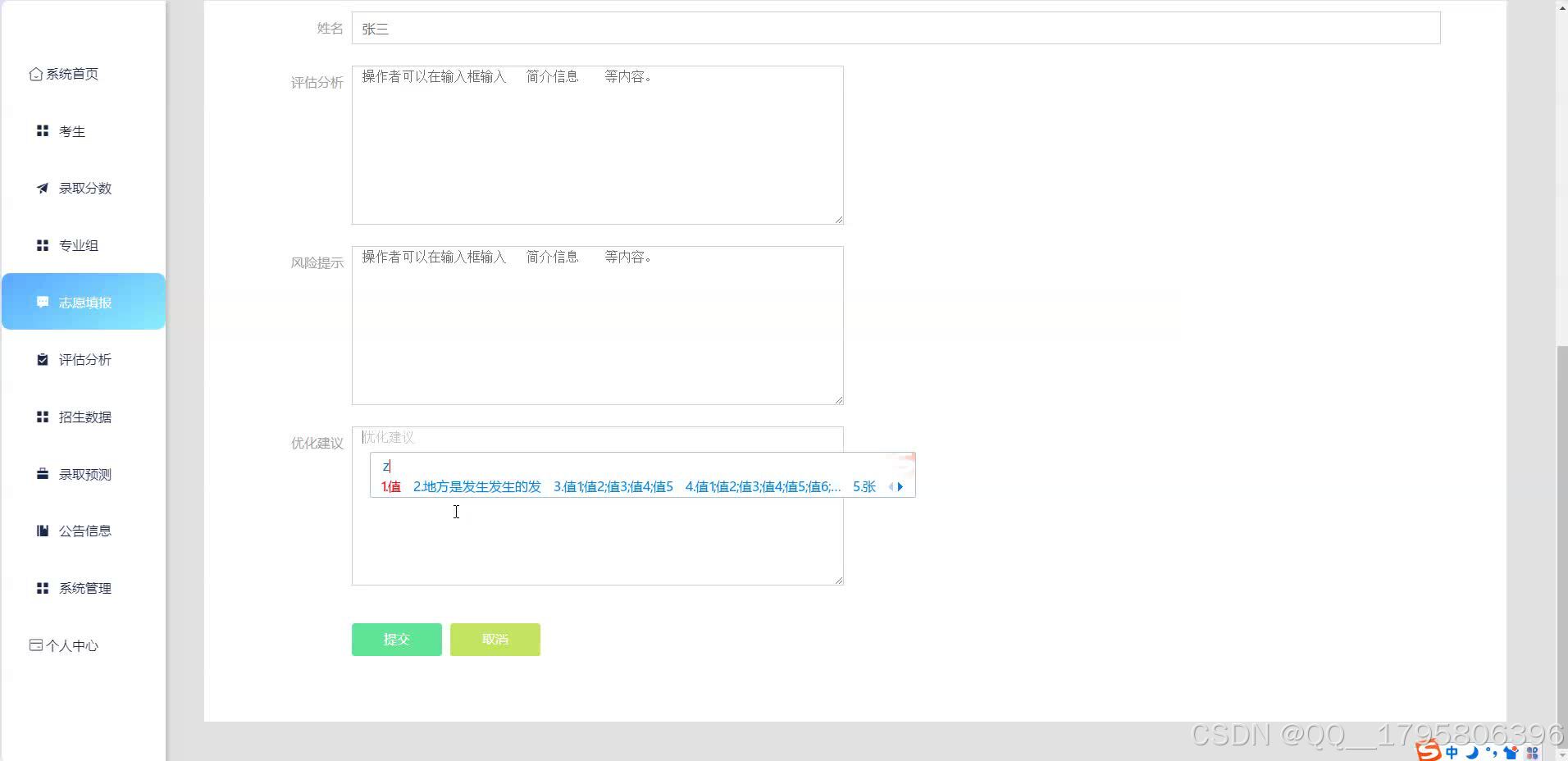Click the resize handle of 风险提示 textarea
This screenshot has width=1568, height=761.
(x=838, y=399)
